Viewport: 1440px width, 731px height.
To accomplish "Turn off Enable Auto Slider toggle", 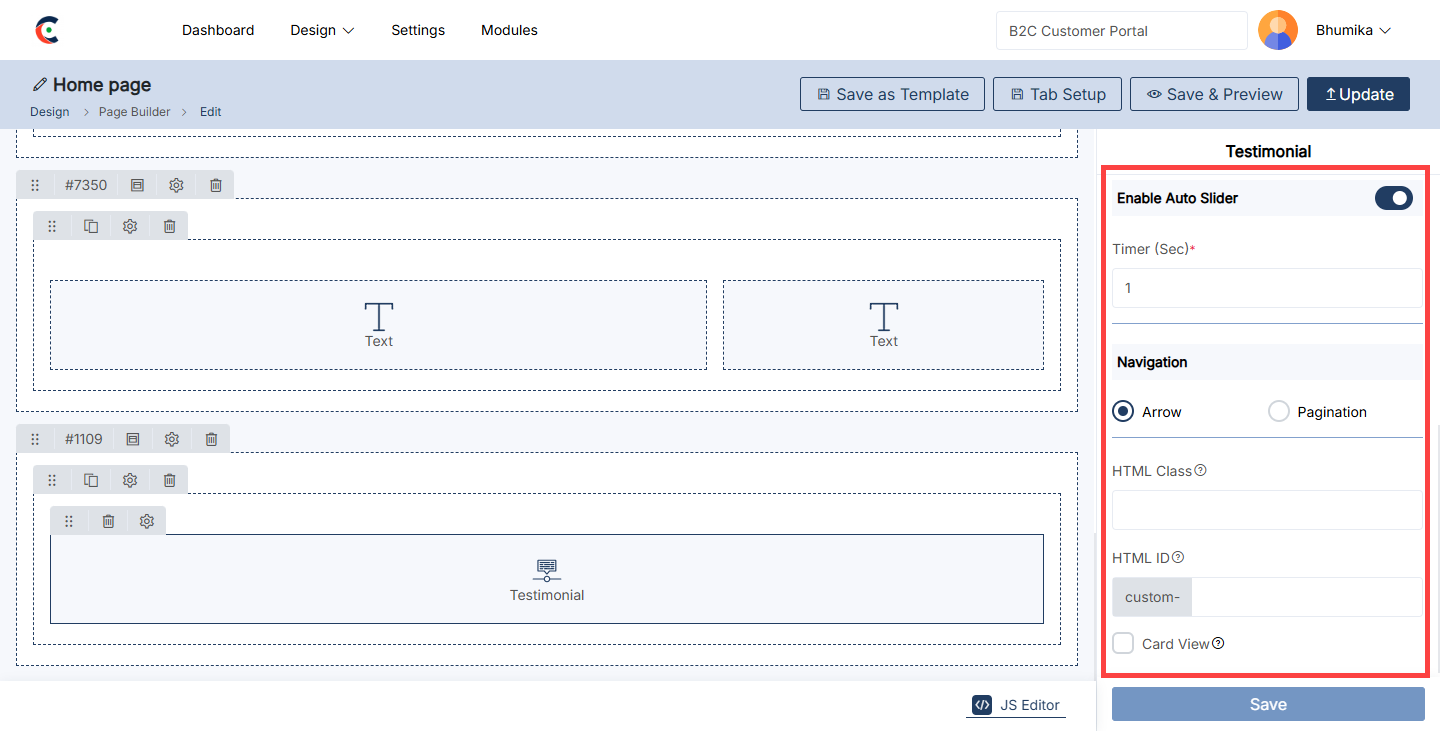I will (1393, 198).
